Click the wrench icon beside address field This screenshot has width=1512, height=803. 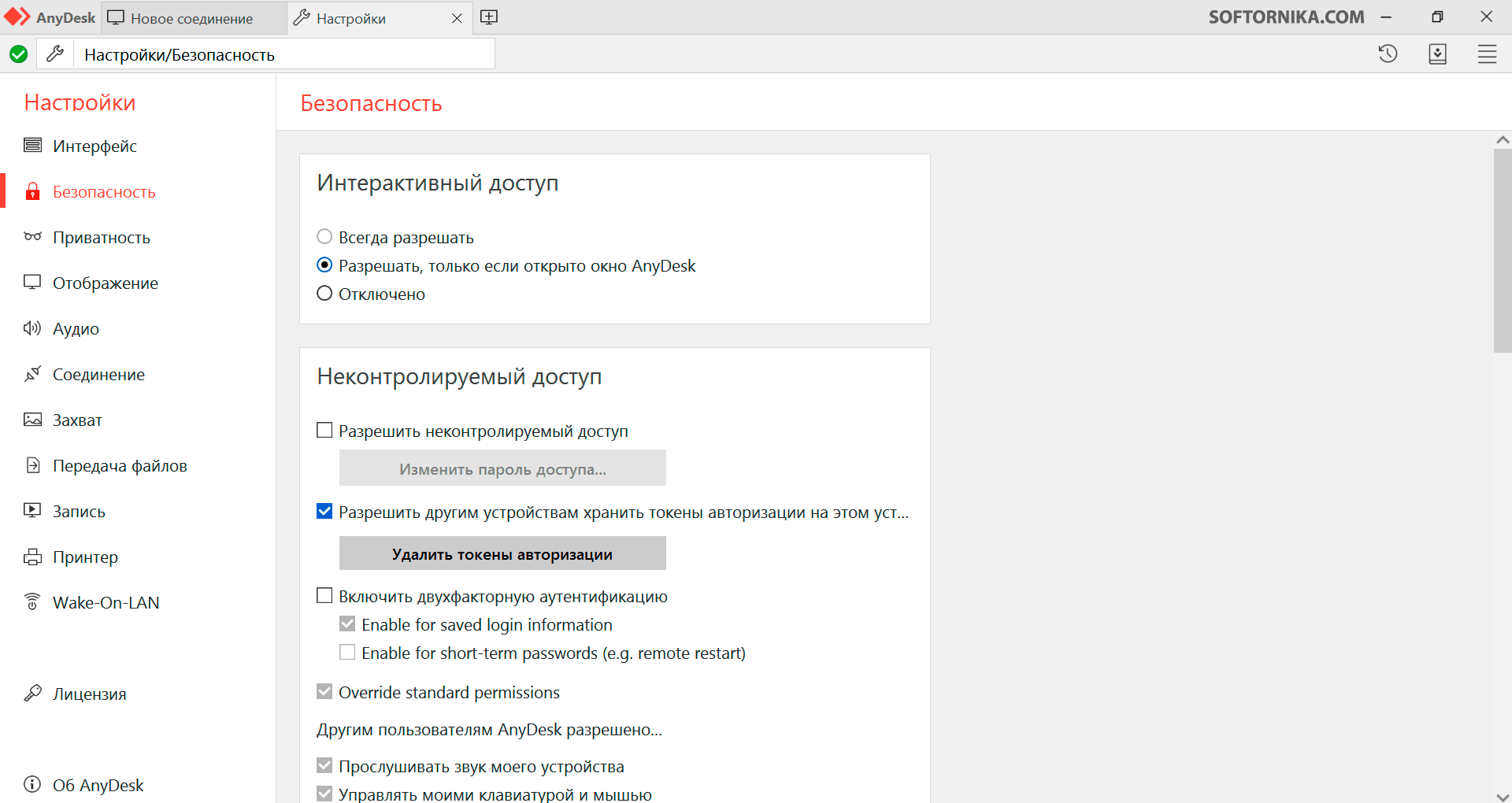(x=55, y=54)
